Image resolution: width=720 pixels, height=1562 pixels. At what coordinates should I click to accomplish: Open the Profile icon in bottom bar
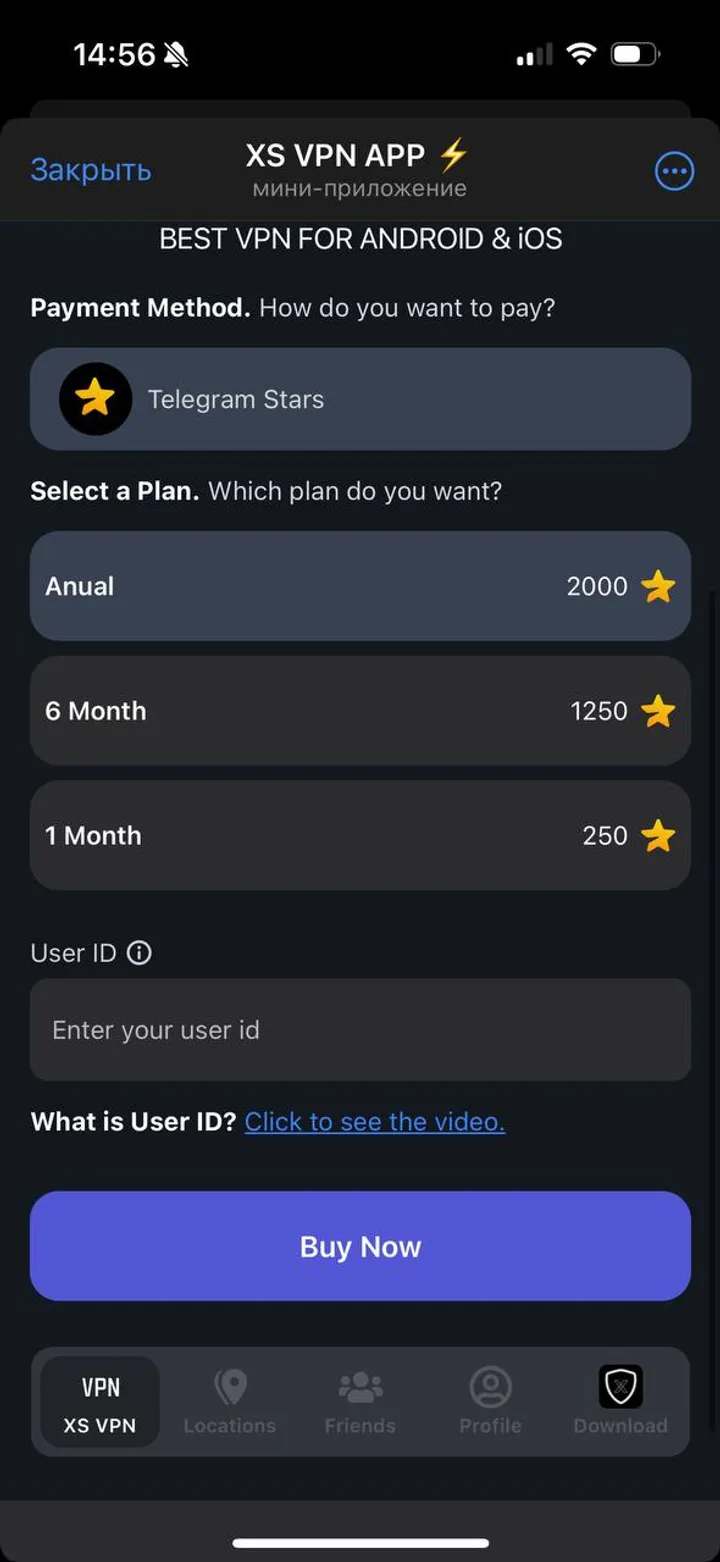[490, 1388]
